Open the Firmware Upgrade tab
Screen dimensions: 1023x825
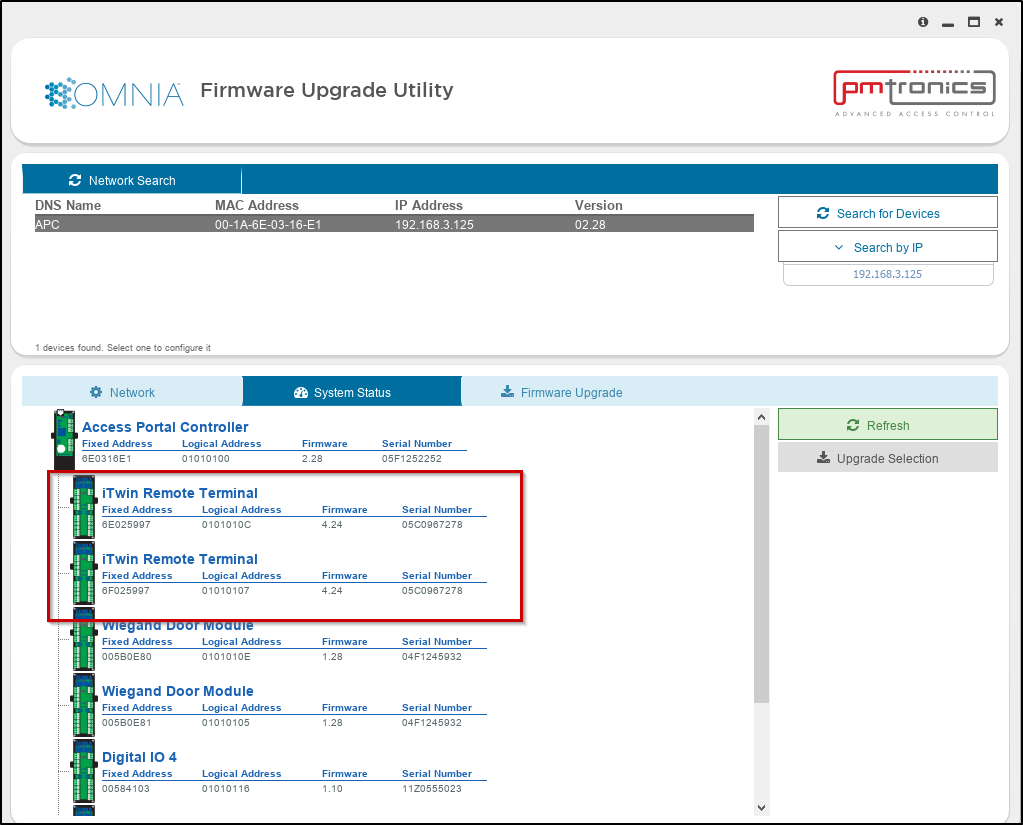coord(562,392)
